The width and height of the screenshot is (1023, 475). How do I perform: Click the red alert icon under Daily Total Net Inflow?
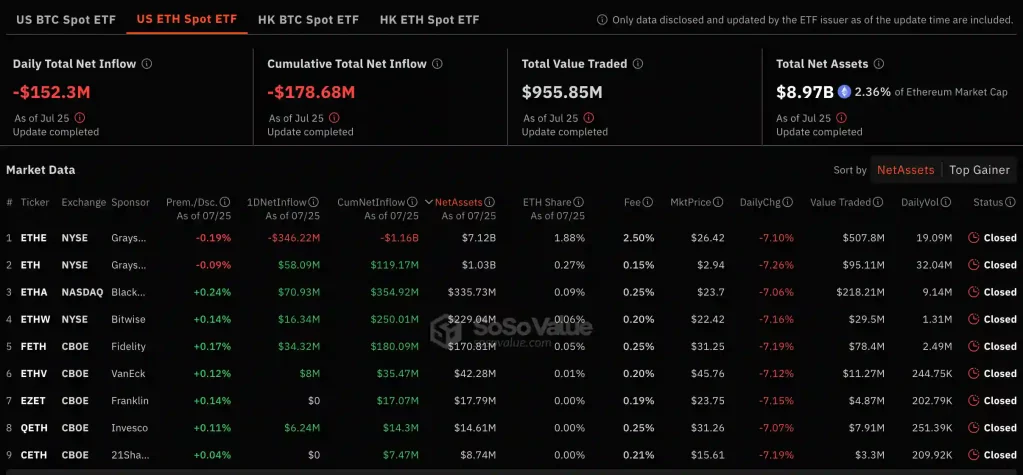click(80, 118)
